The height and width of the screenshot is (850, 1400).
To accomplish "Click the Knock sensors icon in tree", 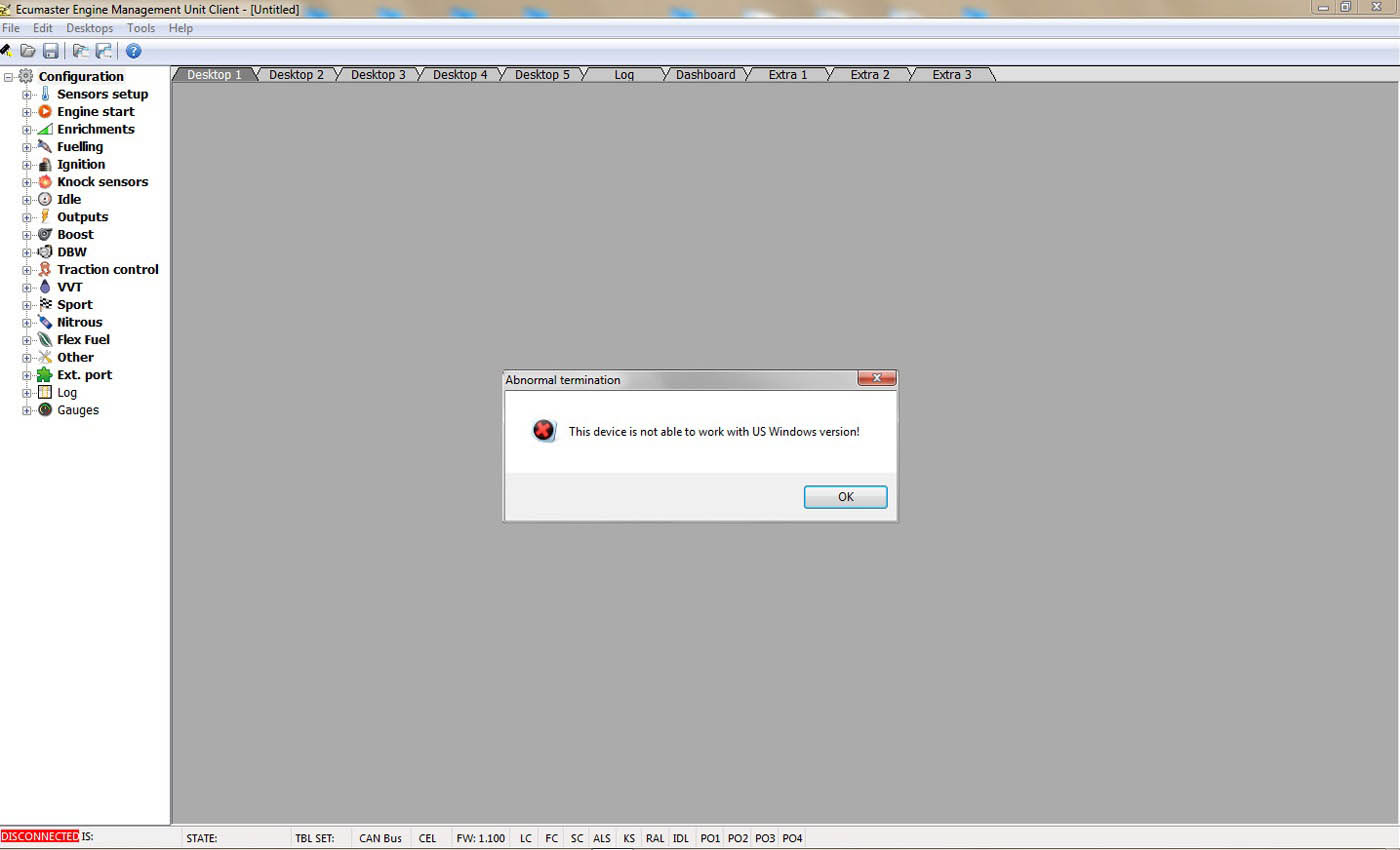I will coord(45,182).
